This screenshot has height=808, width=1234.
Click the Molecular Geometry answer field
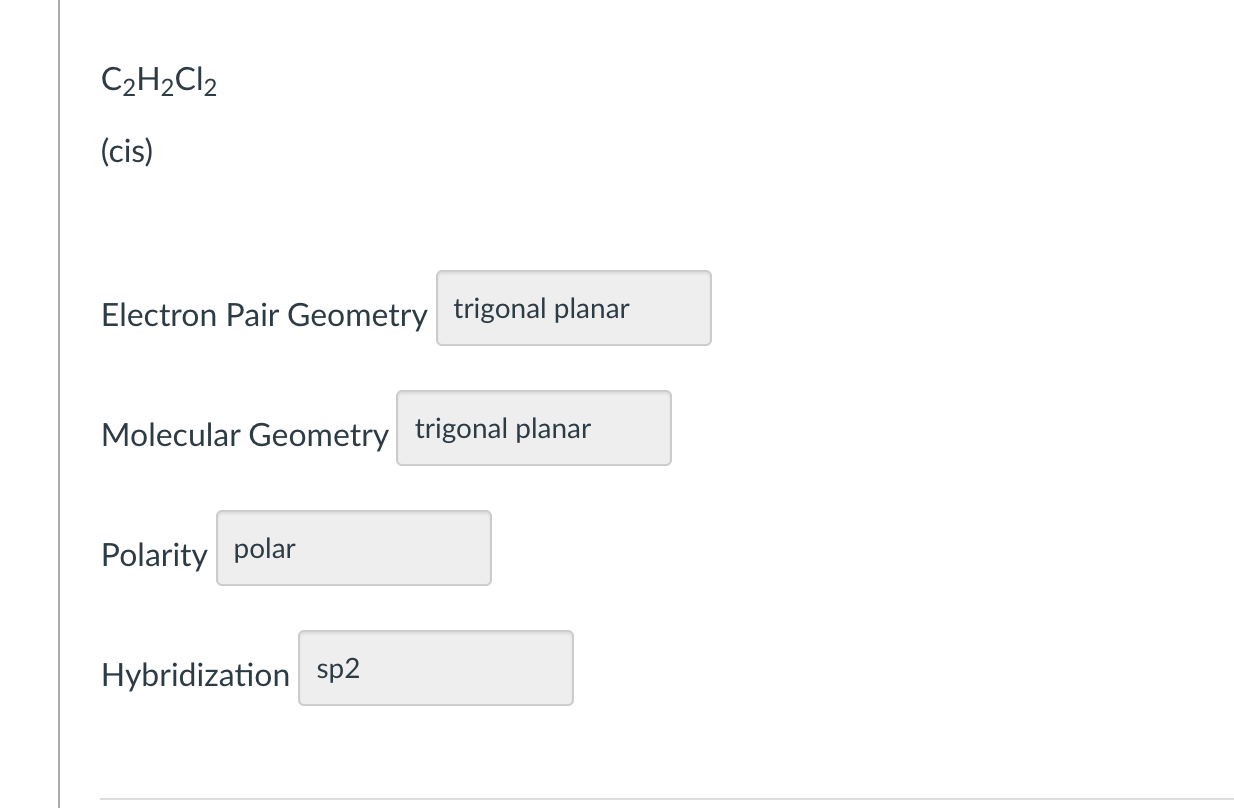pyautogui.click(x=534, y=428)
